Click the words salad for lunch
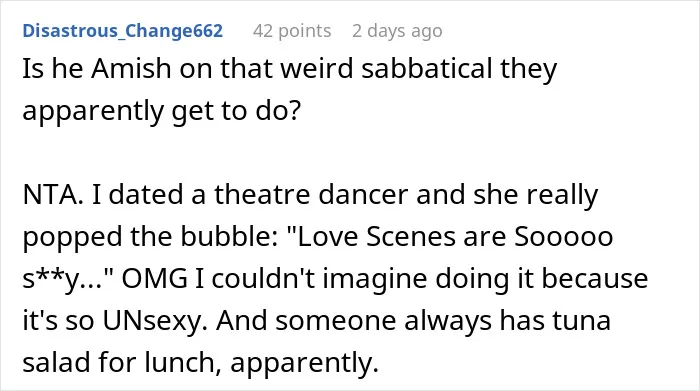This screenshot has width=700, height=391. point(122,362)
